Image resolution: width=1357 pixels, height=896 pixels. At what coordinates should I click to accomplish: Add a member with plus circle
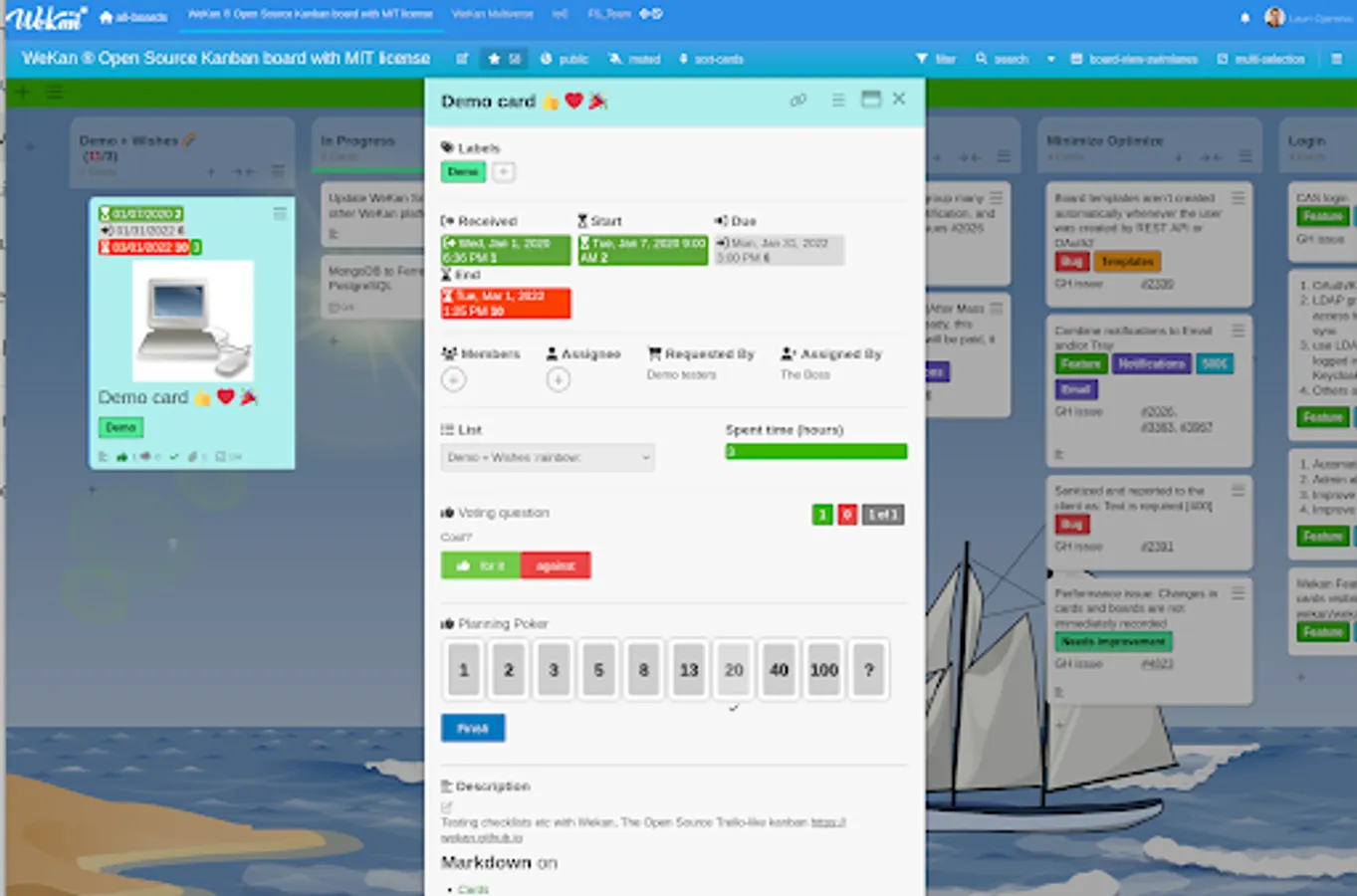click(453, 379)
